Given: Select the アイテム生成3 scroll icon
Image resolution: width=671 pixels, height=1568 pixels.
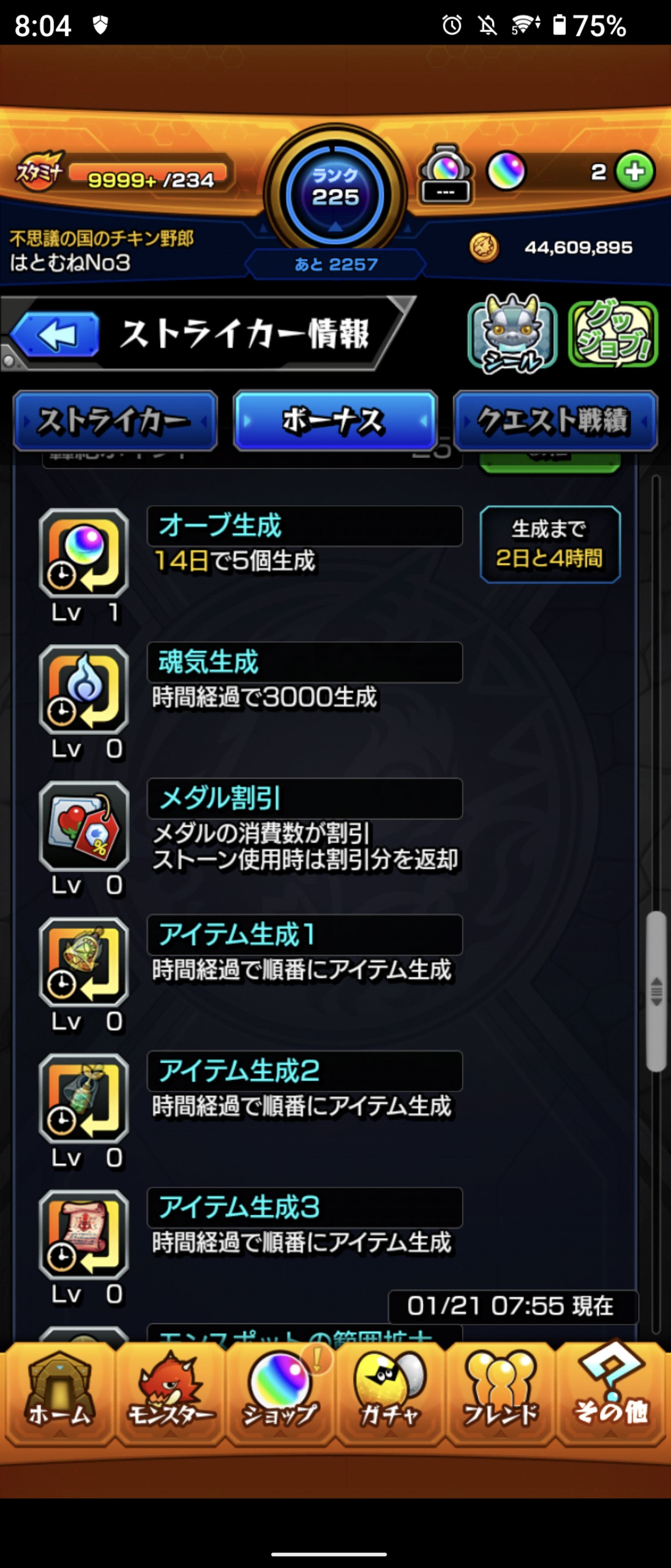Looking at the screenshot, I should click(x=84, y=1234).
